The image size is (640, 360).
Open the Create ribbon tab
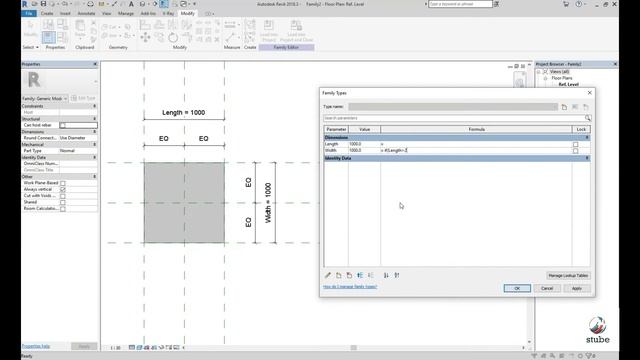[x=47, y=13]
